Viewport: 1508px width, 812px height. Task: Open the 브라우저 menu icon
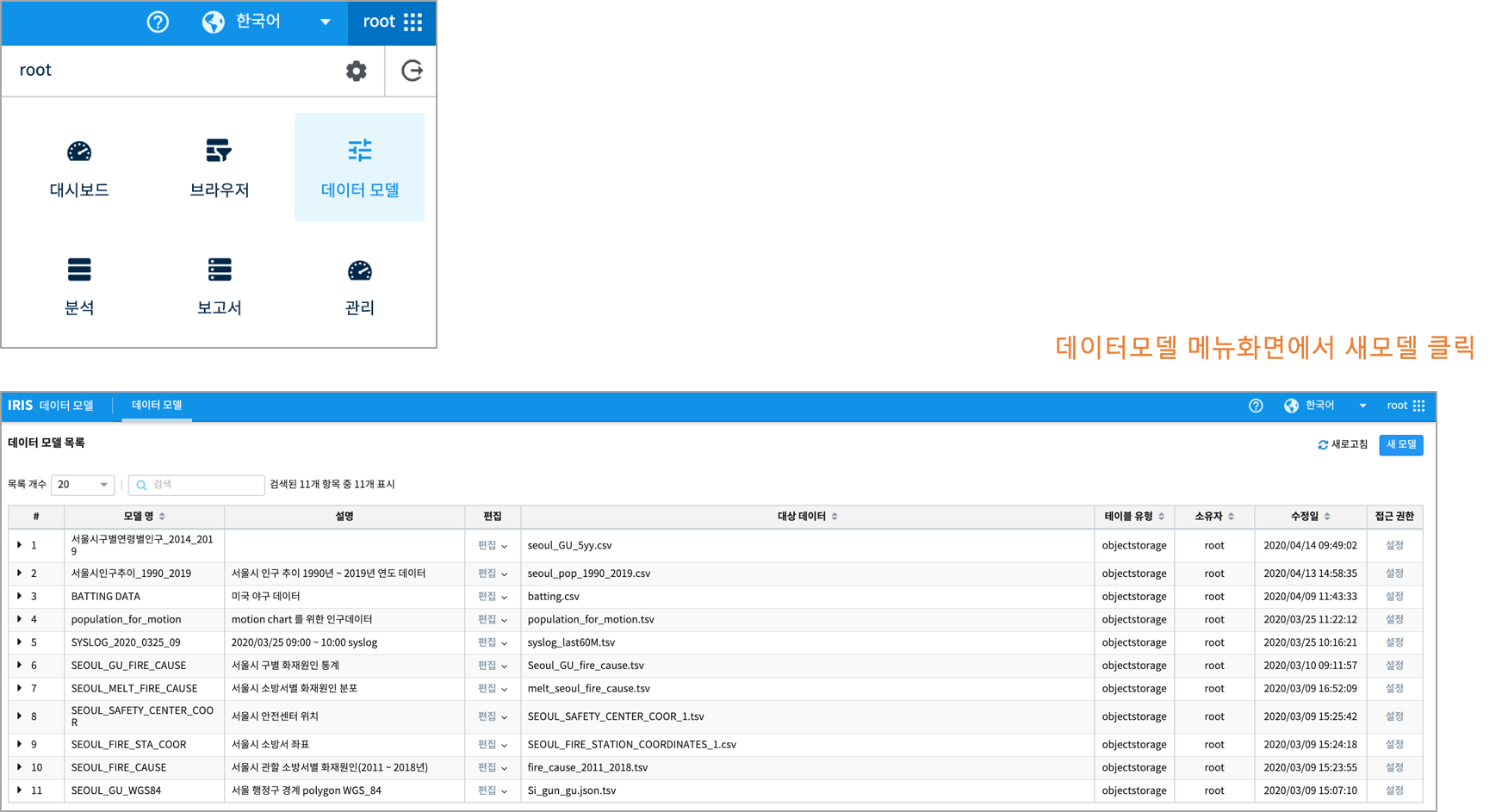219,151
